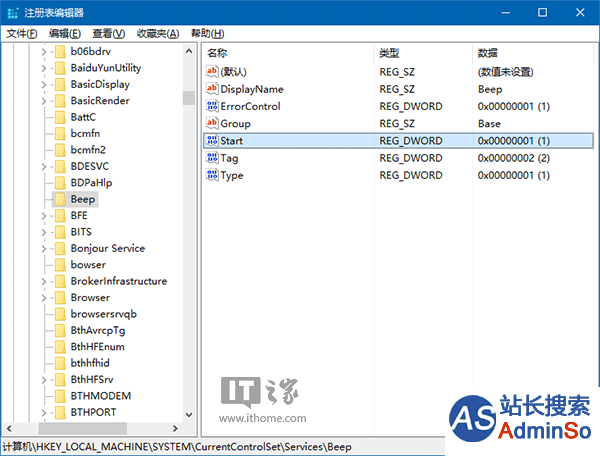Click the BDPaHlp folder icon

tap(60, 183)
